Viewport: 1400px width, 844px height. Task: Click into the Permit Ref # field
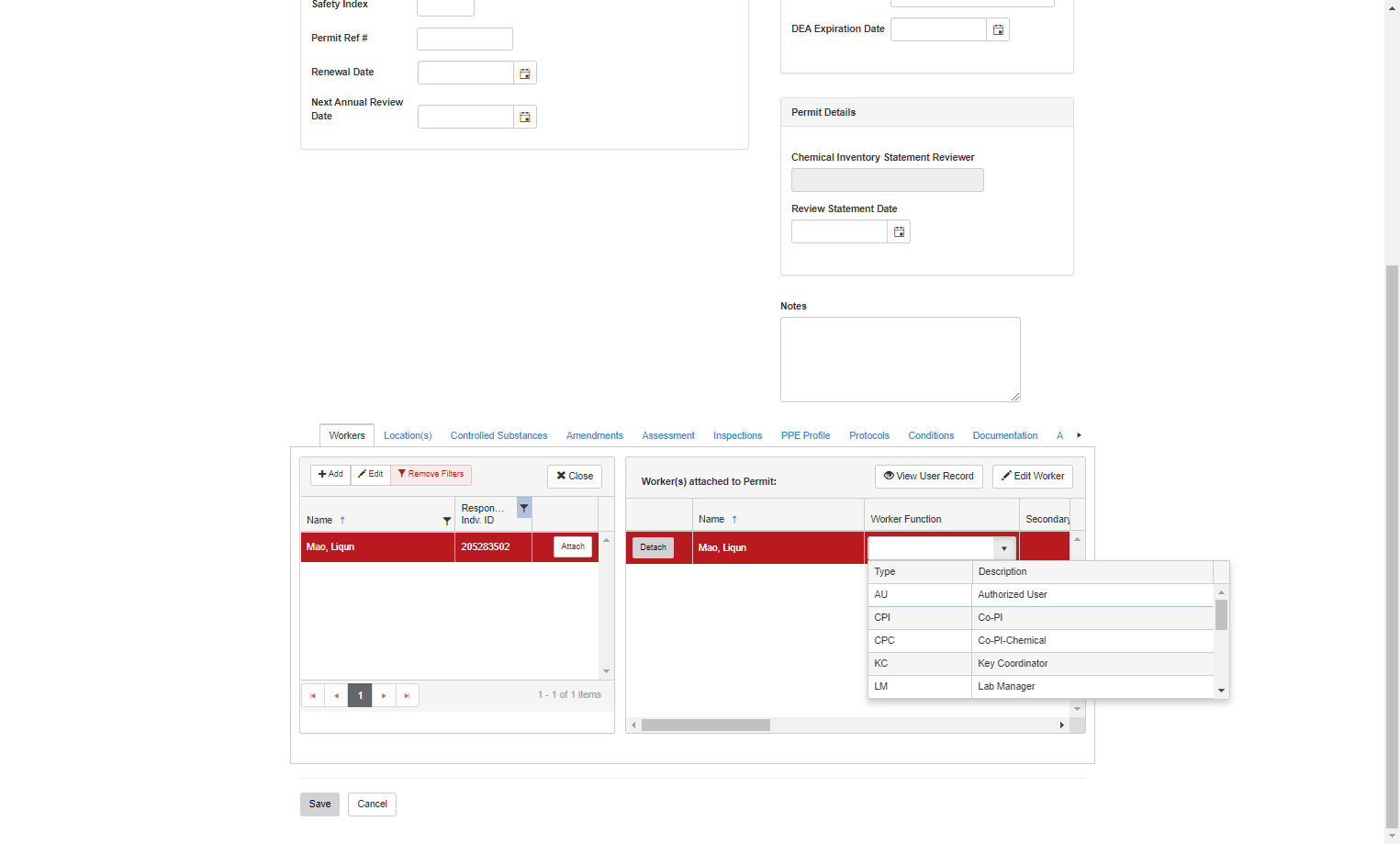point(465,39)
